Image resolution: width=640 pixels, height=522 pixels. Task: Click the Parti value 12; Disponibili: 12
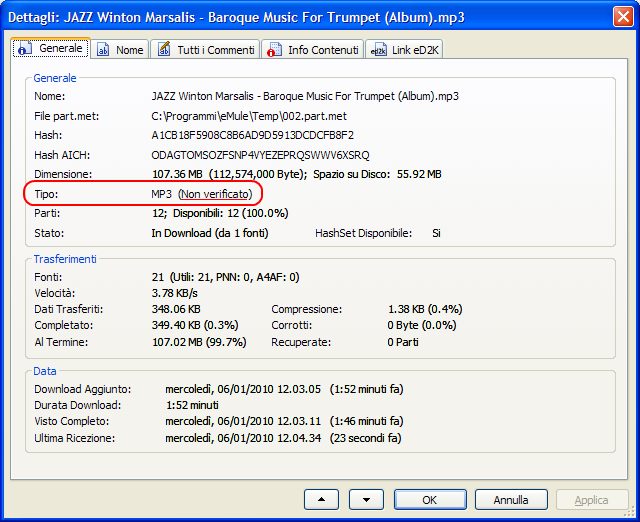point(220,213)
